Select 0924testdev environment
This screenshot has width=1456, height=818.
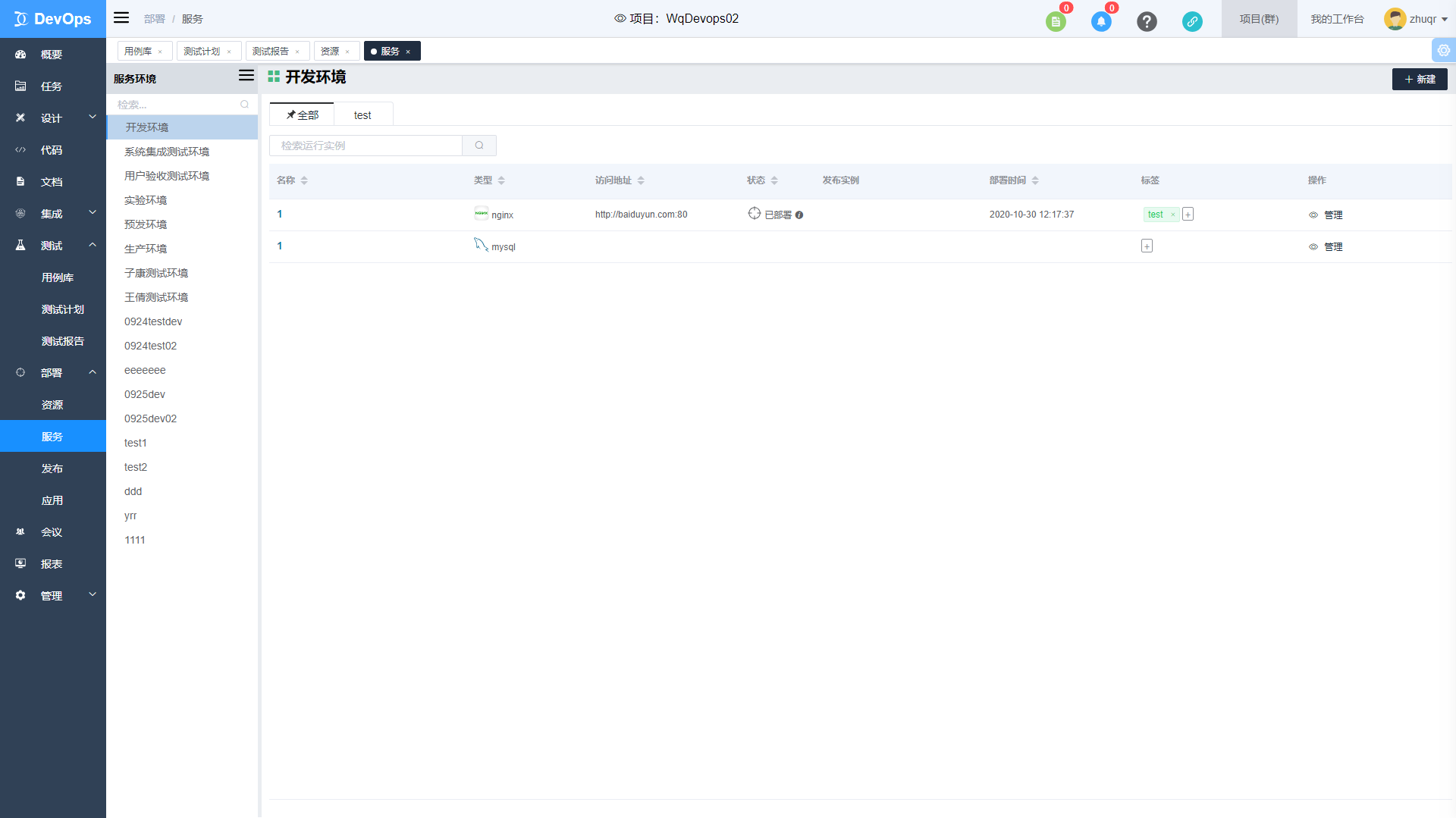click(182, 321)
